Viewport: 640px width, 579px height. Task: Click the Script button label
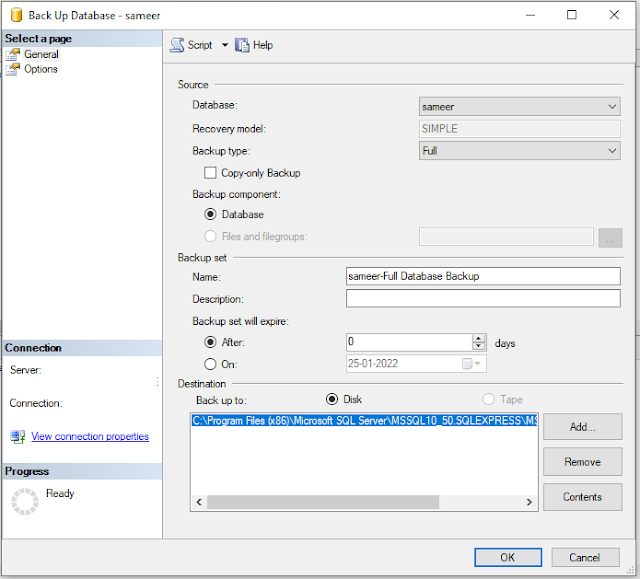pyautogui.click(x=200, y=45)
